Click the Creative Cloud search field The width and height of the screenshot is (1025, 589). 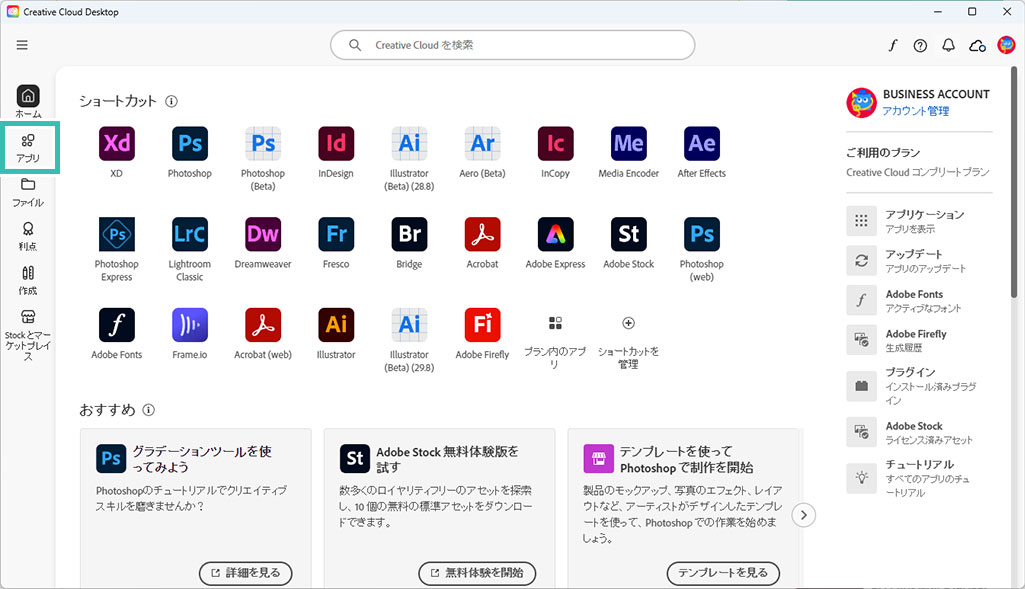pos(512,45)
